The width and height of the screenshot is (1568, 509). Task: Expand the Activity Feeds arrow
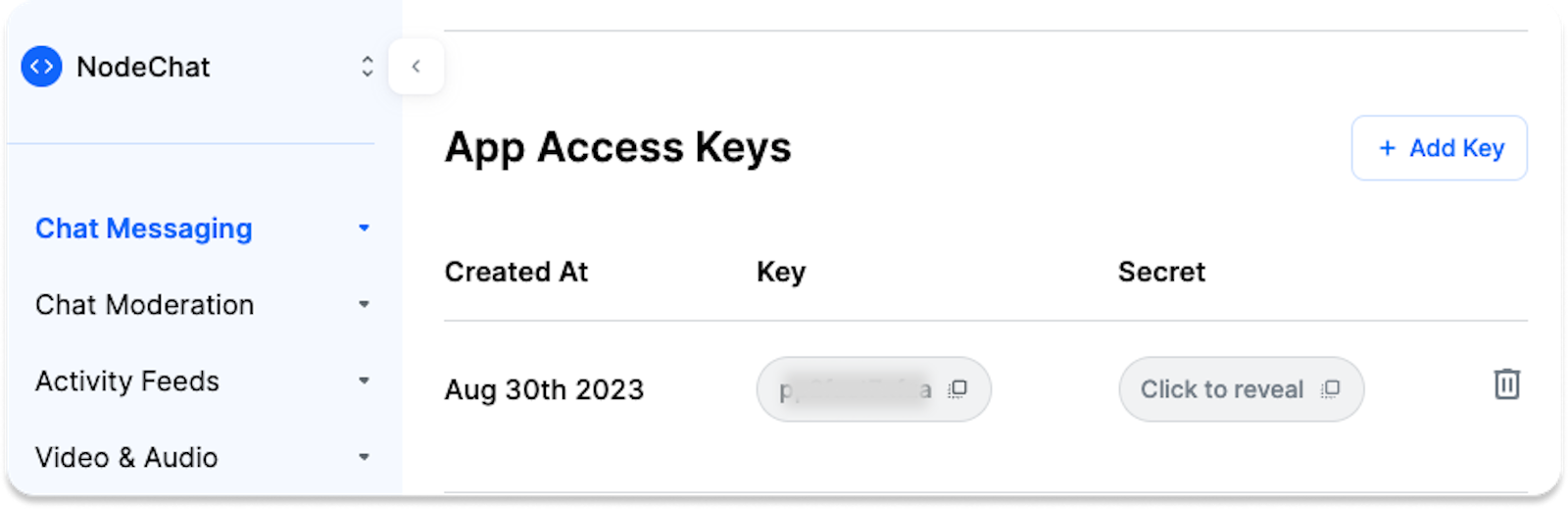coord(364,381)
